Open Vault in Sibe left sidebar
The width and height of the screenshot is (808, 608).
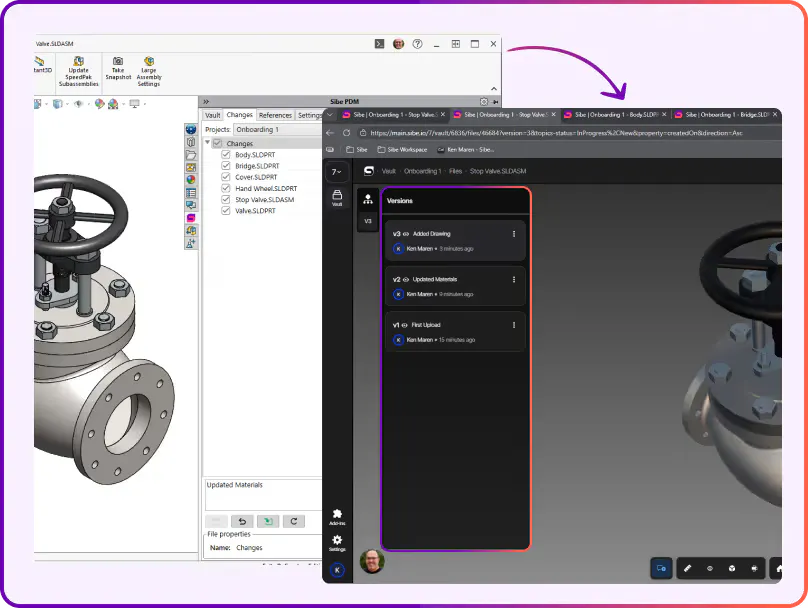(337, 198)
